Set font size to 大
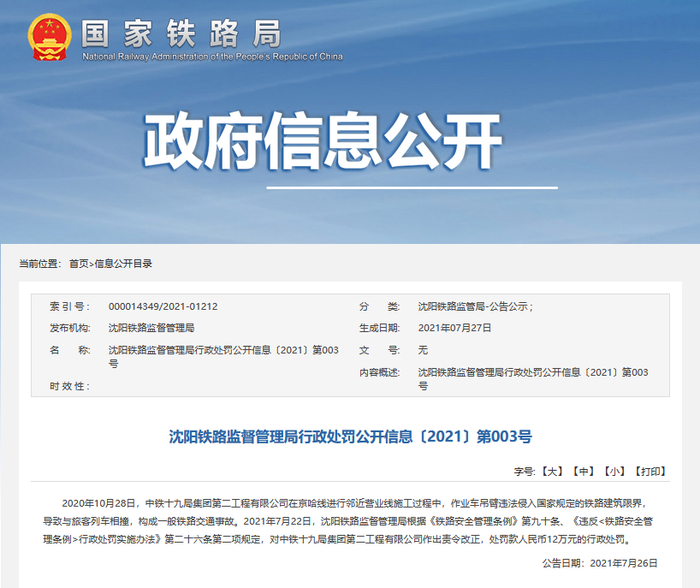The width and height of the screenshot is (700, 588). click(552, 471)
